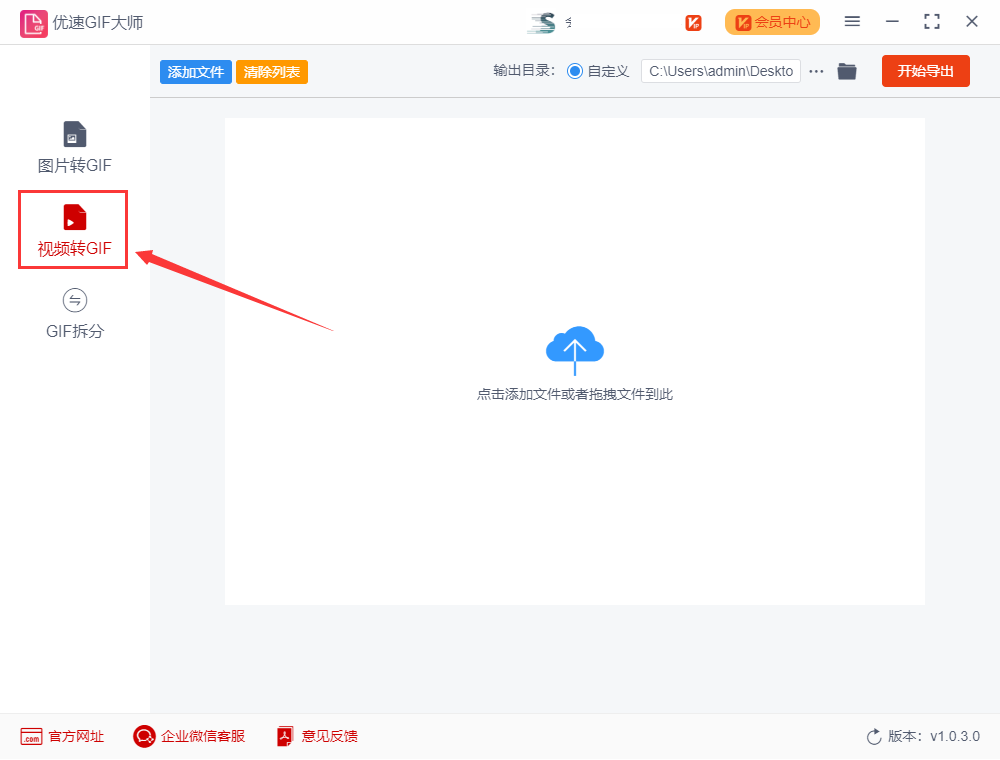Viewport: 1000px width, 760px height.
Task: Click the 优速GIF大师 app logo
Action: tap(34, 22)
